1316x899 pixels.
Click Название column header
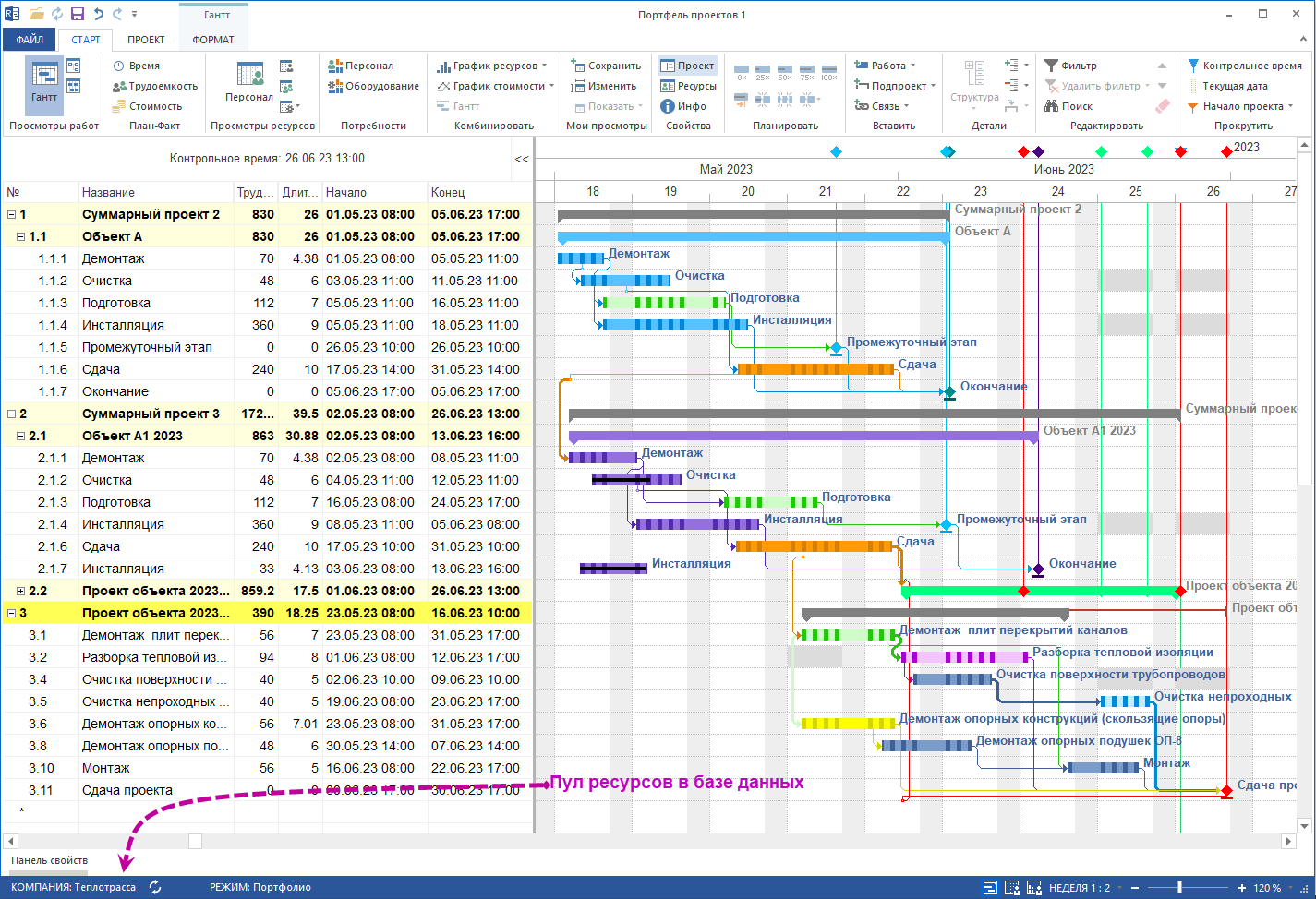click(x=156, y=192)
